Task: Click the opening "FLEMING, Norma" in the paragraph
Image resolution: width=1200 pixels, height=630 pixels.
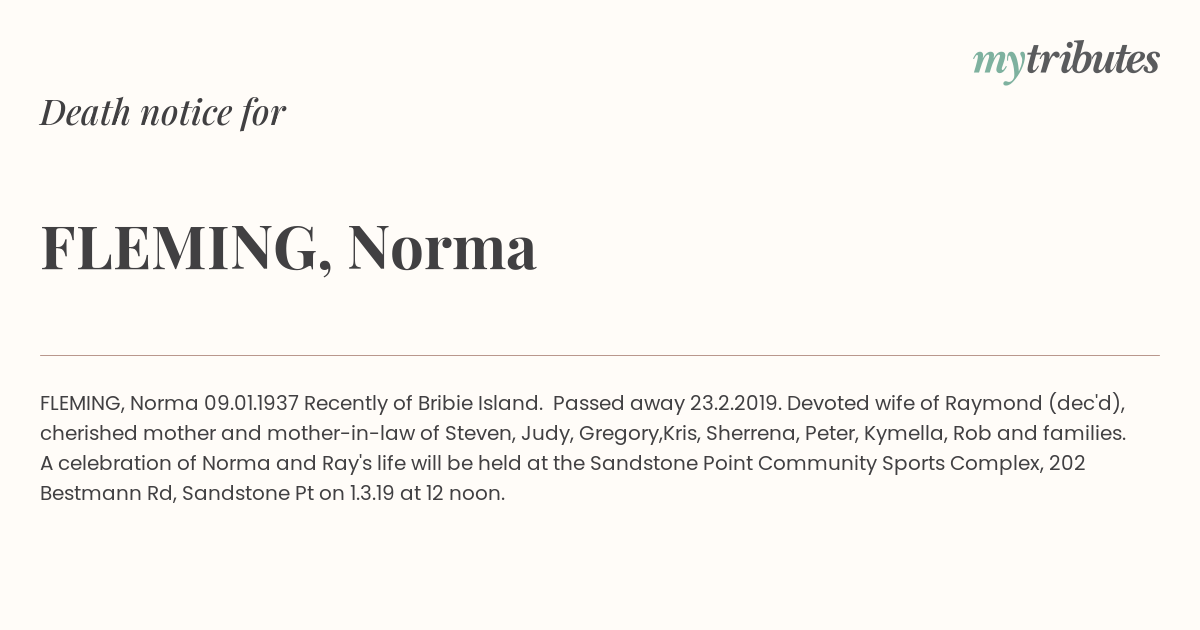Action: 119,403
